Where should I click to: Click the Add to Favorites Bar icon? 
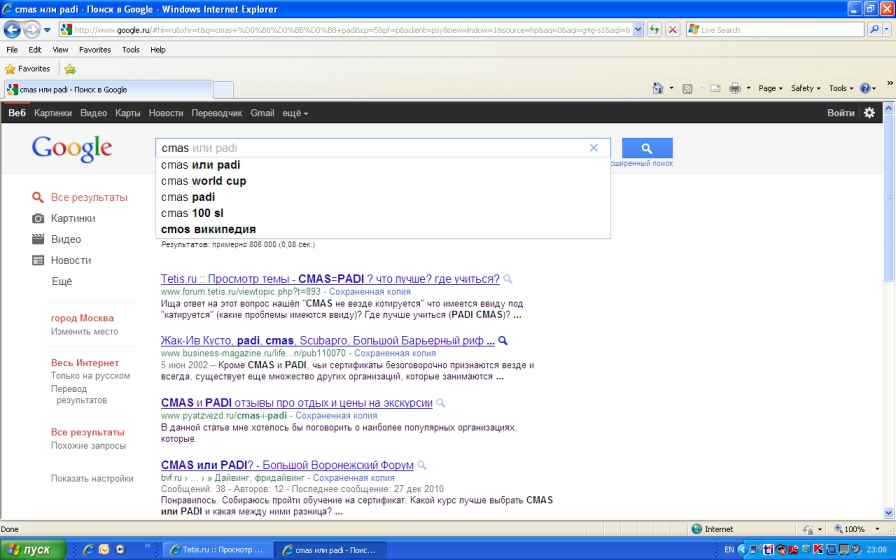coord(70,69)
